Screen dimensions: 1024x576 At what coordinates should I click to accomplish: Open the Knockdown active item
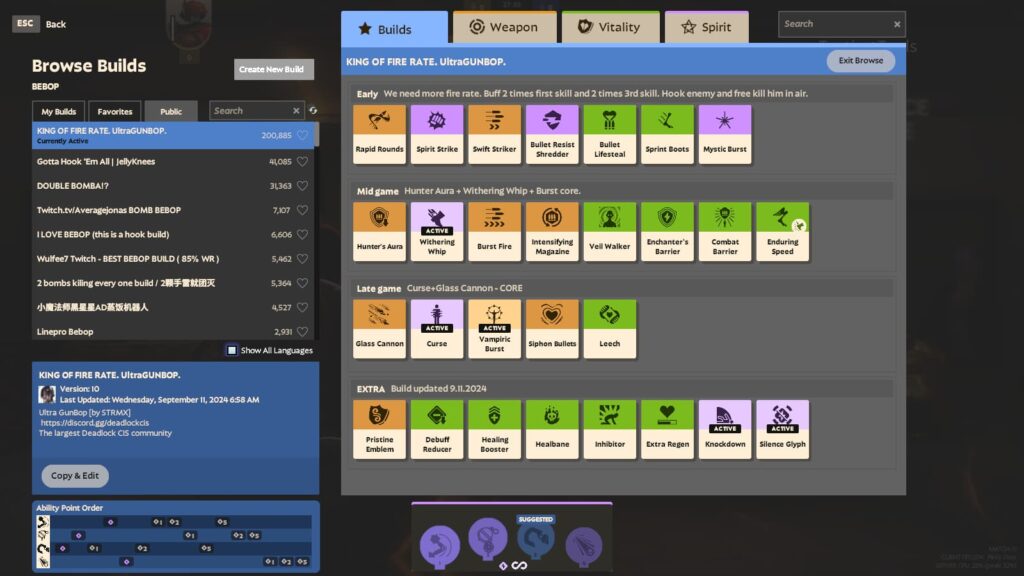point(725,428)
